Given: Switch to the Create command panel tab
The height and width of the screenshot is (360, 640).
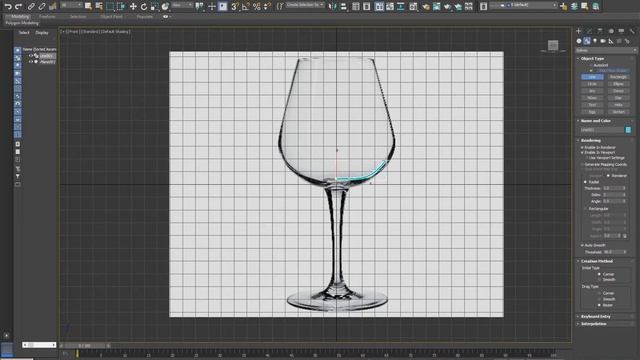Looking at the screenshot, I should click(x=579, y=31).
